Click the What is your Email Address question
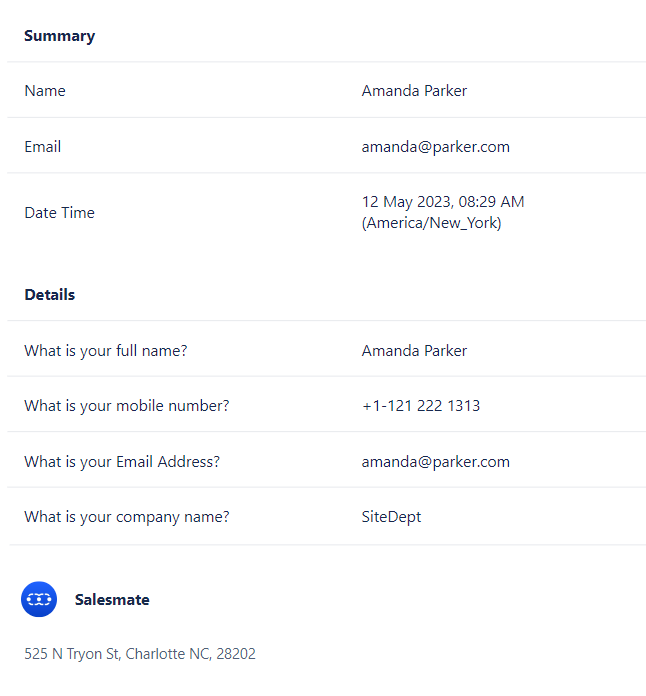Screen dimensions: 646x696 click(122, 462)
